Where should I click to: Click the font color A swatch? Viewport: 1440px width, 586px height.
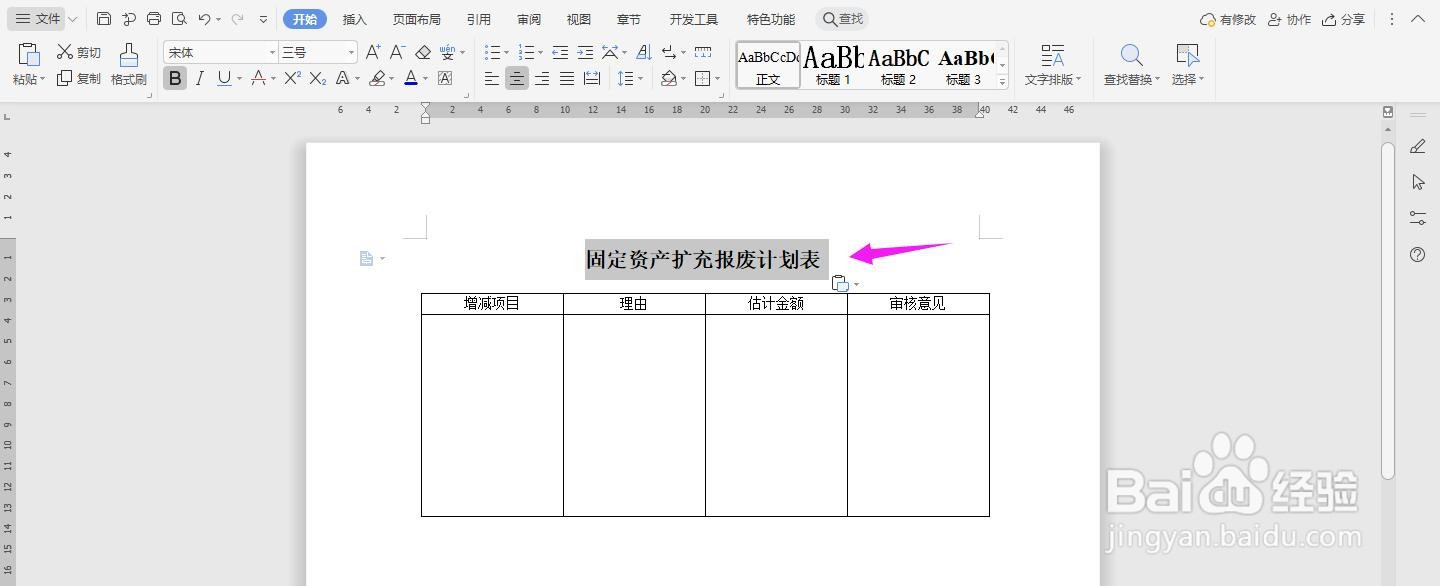tap(411, 78)
